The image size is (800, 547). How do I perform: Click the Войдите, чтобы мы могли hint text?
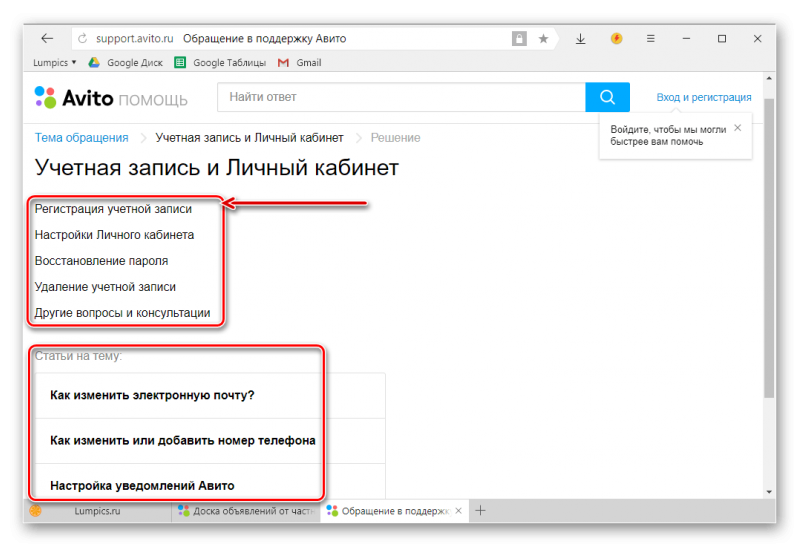coord(668,136)
